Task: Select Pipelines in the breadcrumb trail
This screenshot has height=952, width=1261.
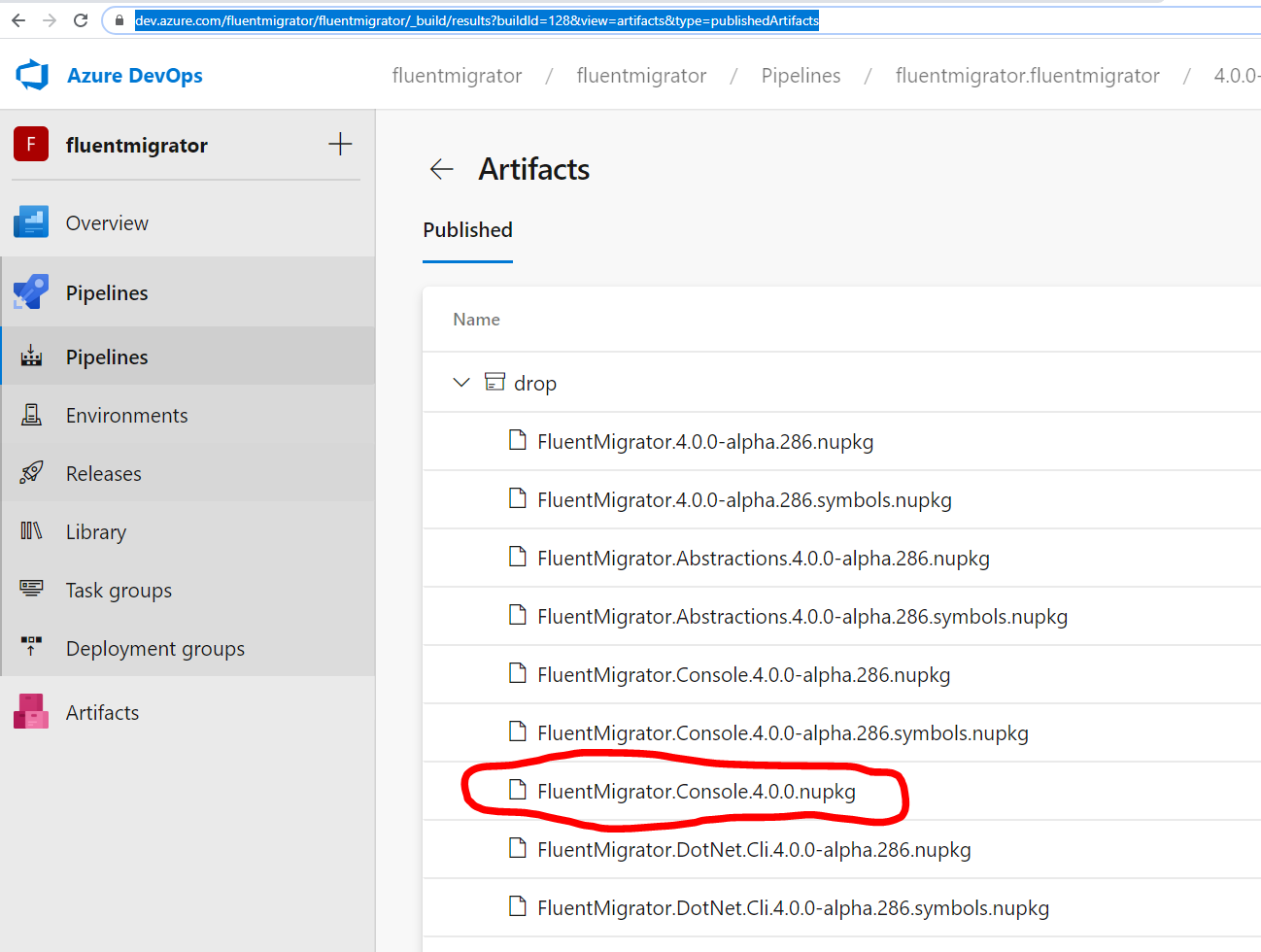Action: pyautogui.click(x=801, y=75)
